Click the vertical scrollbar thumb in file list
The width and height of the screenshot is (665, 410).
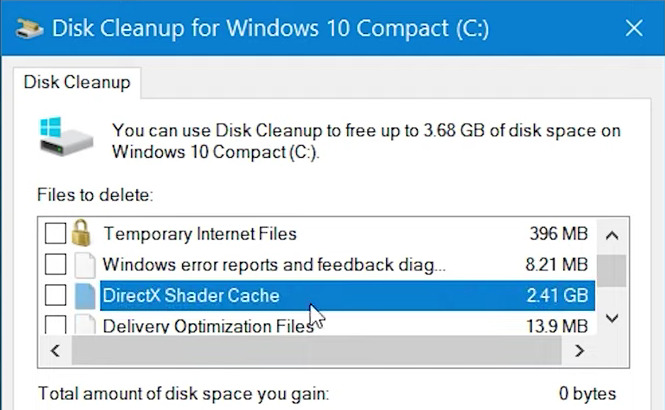point(613,270)
